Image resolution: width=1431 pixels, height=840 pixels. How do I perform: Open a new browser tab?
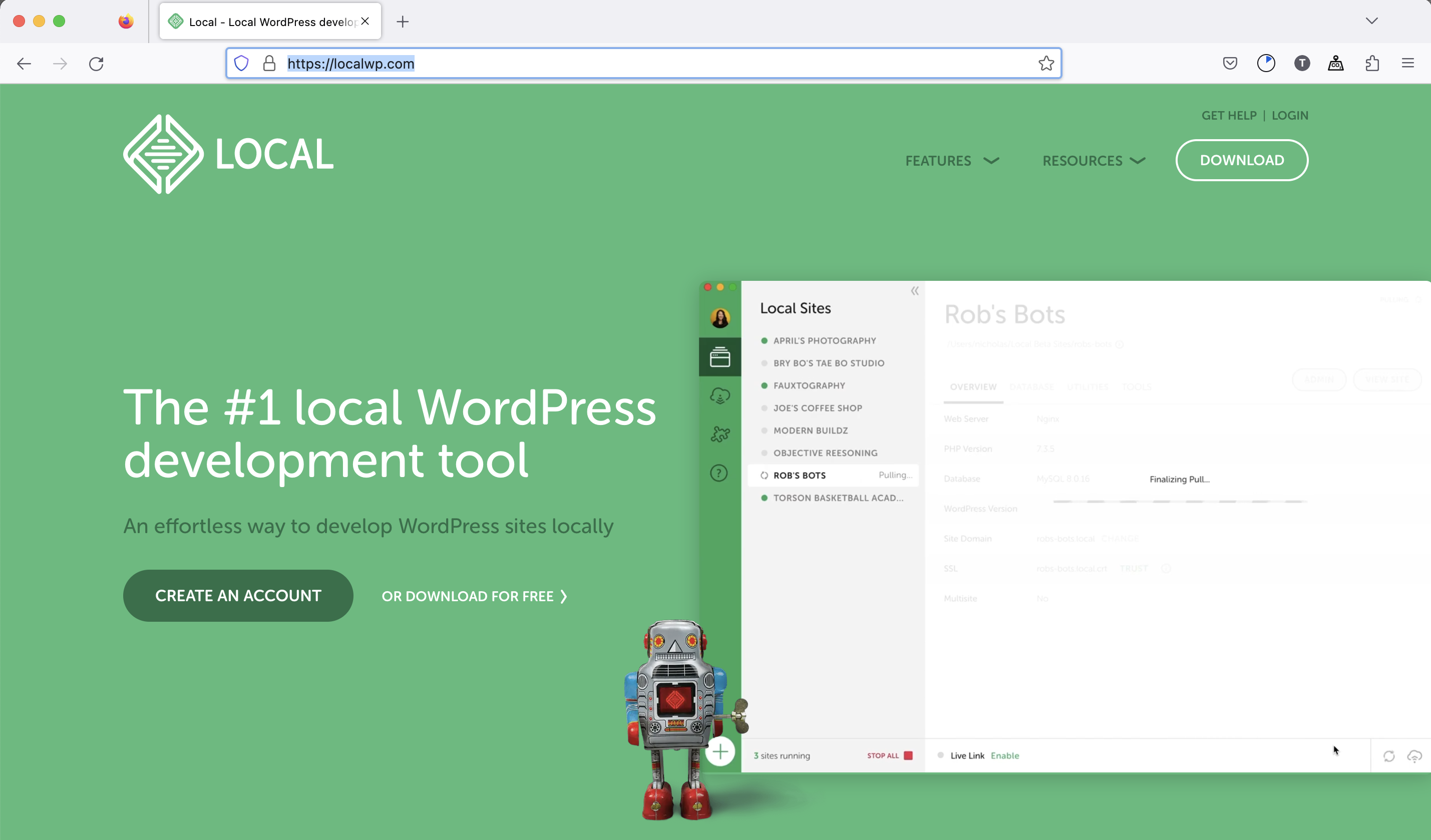tap(403, 22)
